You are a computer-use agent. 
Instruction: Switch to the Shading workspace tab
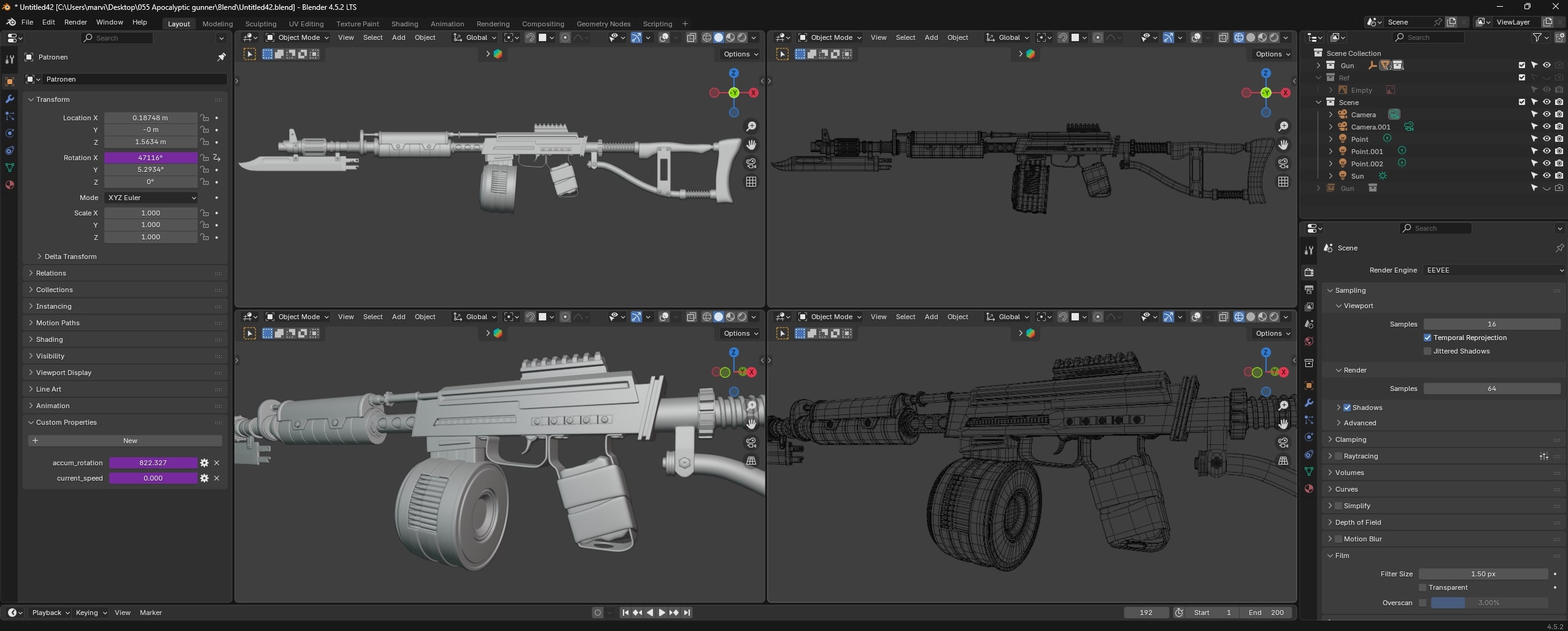point(404,24)
